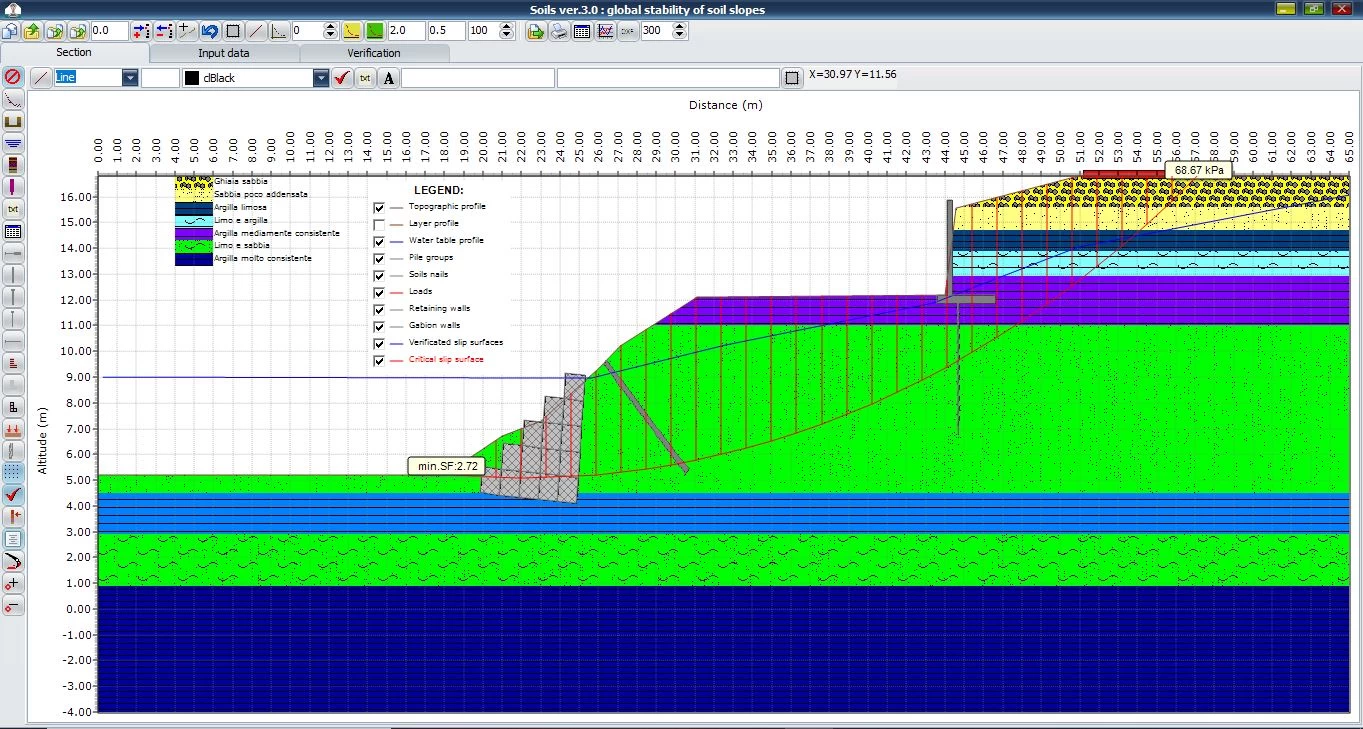
Task: Click the New project icon in top toolbar
Action: [10, 31]
